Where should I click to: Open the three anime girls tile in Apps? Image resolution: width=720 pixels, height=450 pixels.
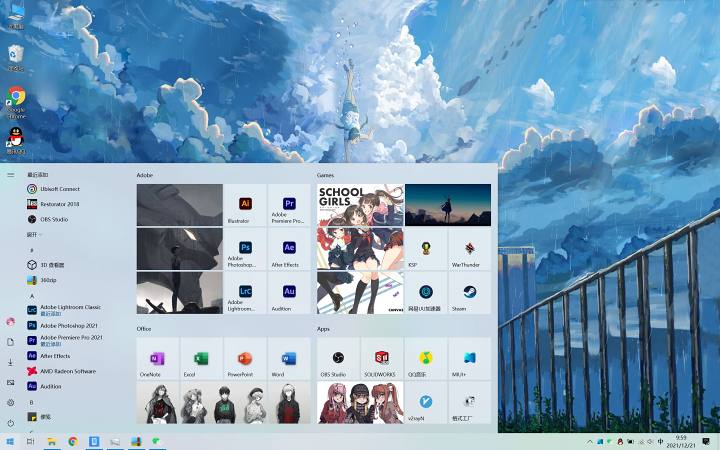pos(360,402)
